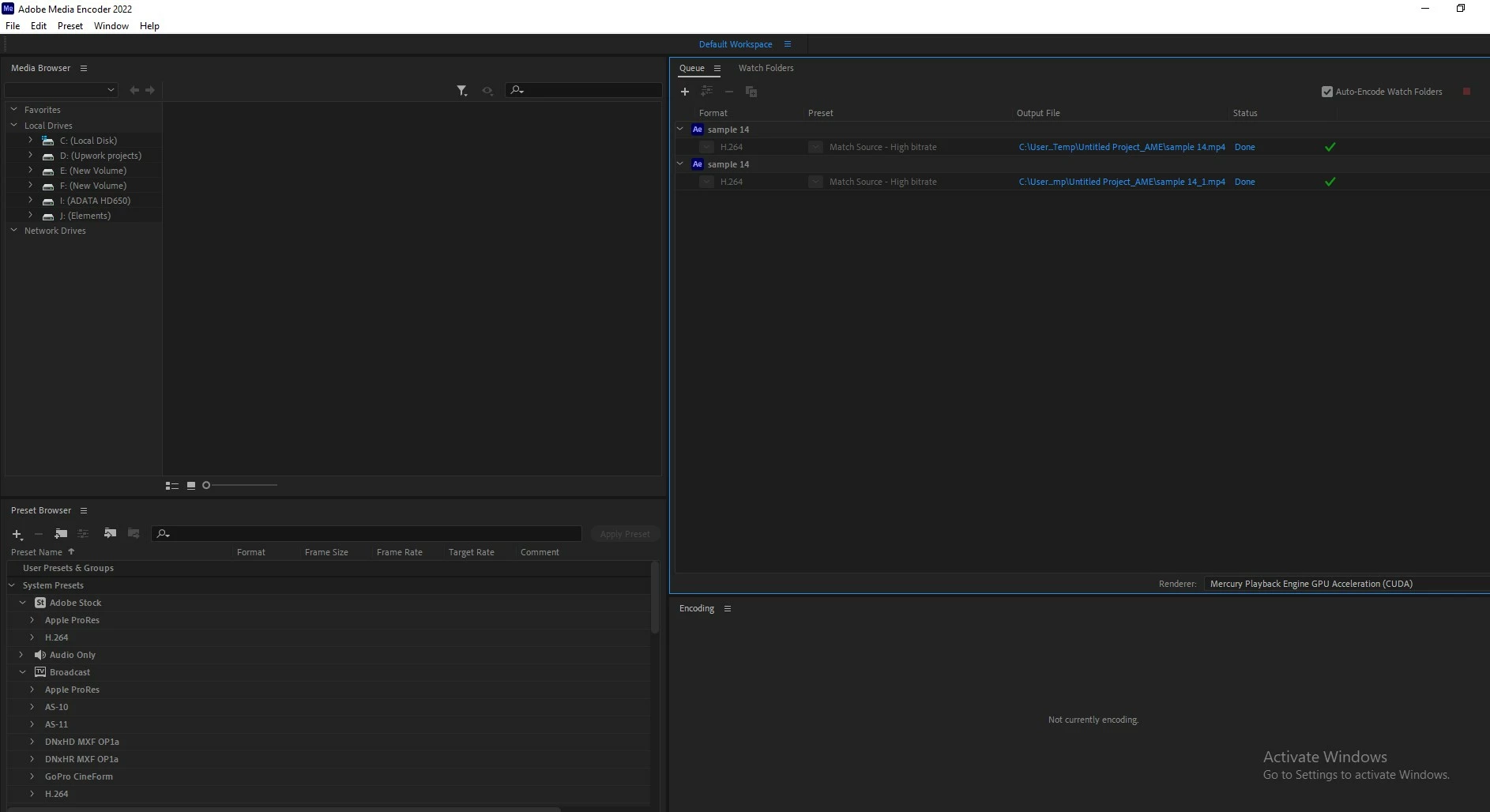
Task: Collapse the Broadcast preset group
Action: [23, 672]
